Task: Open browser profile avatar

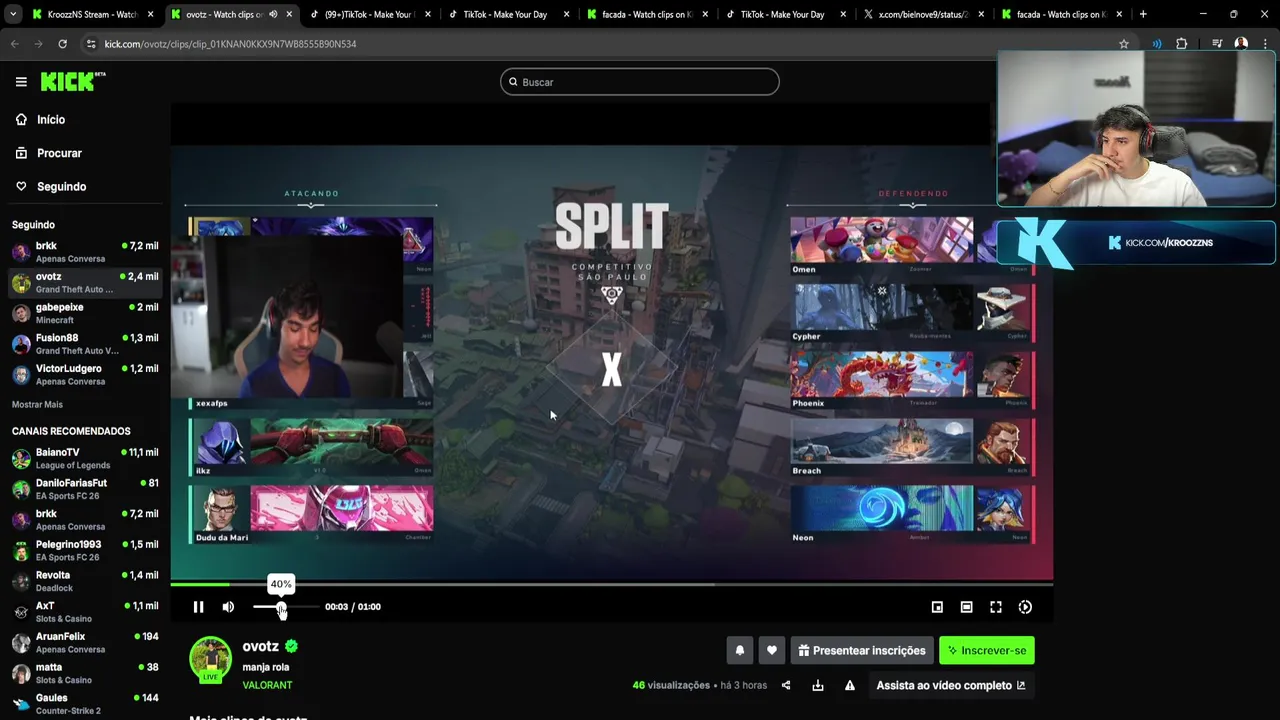Action: [x=1241, y=44]
